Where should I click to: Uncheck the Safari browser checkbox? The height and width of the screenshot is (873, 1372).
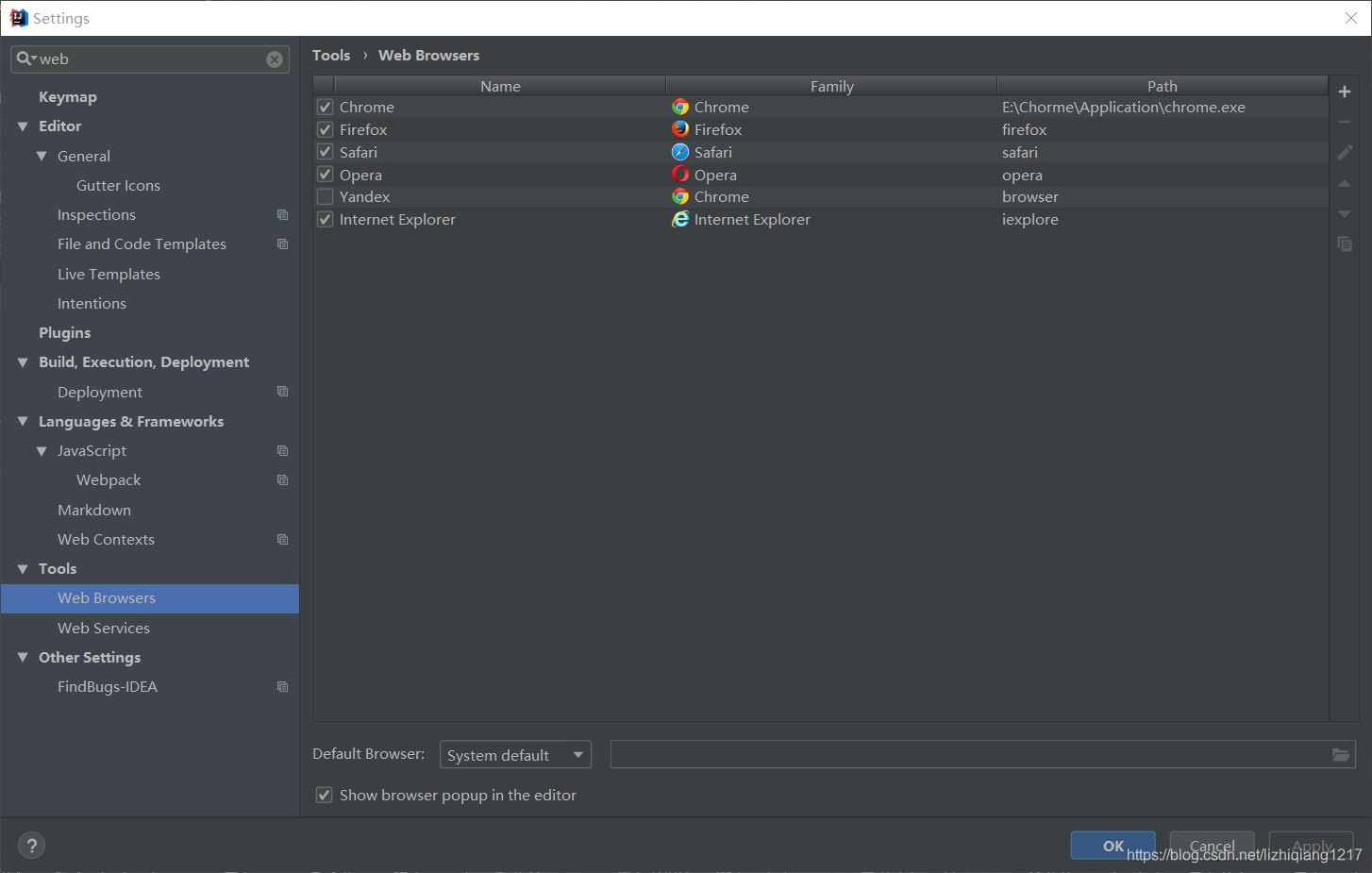[326, 152]
